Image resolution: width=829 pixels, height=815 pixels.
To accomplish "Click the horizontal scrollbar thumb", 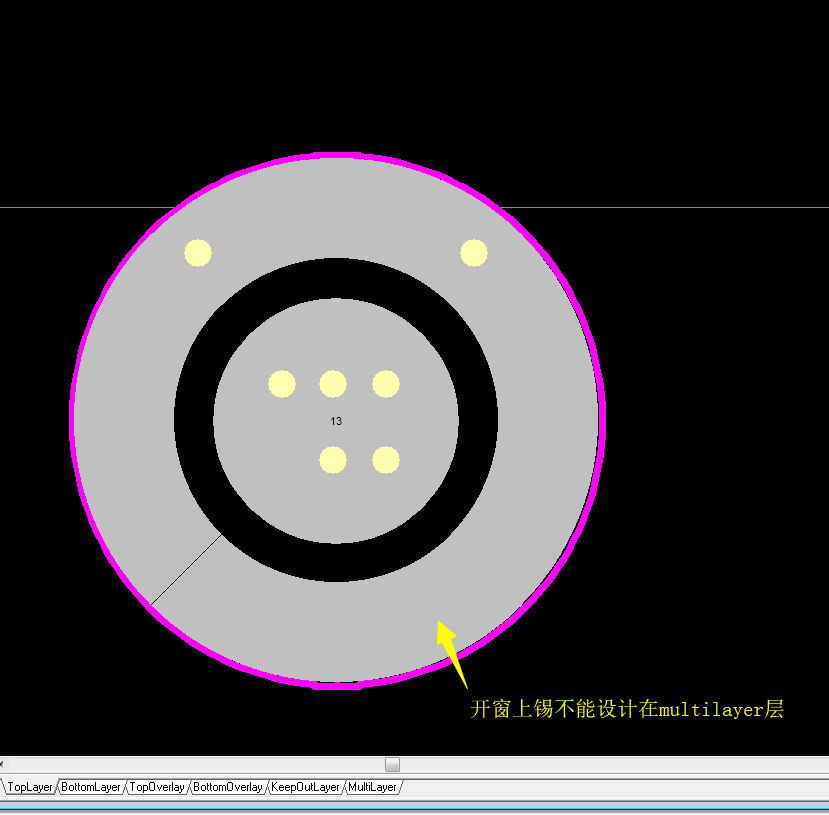I will (392, 764).
